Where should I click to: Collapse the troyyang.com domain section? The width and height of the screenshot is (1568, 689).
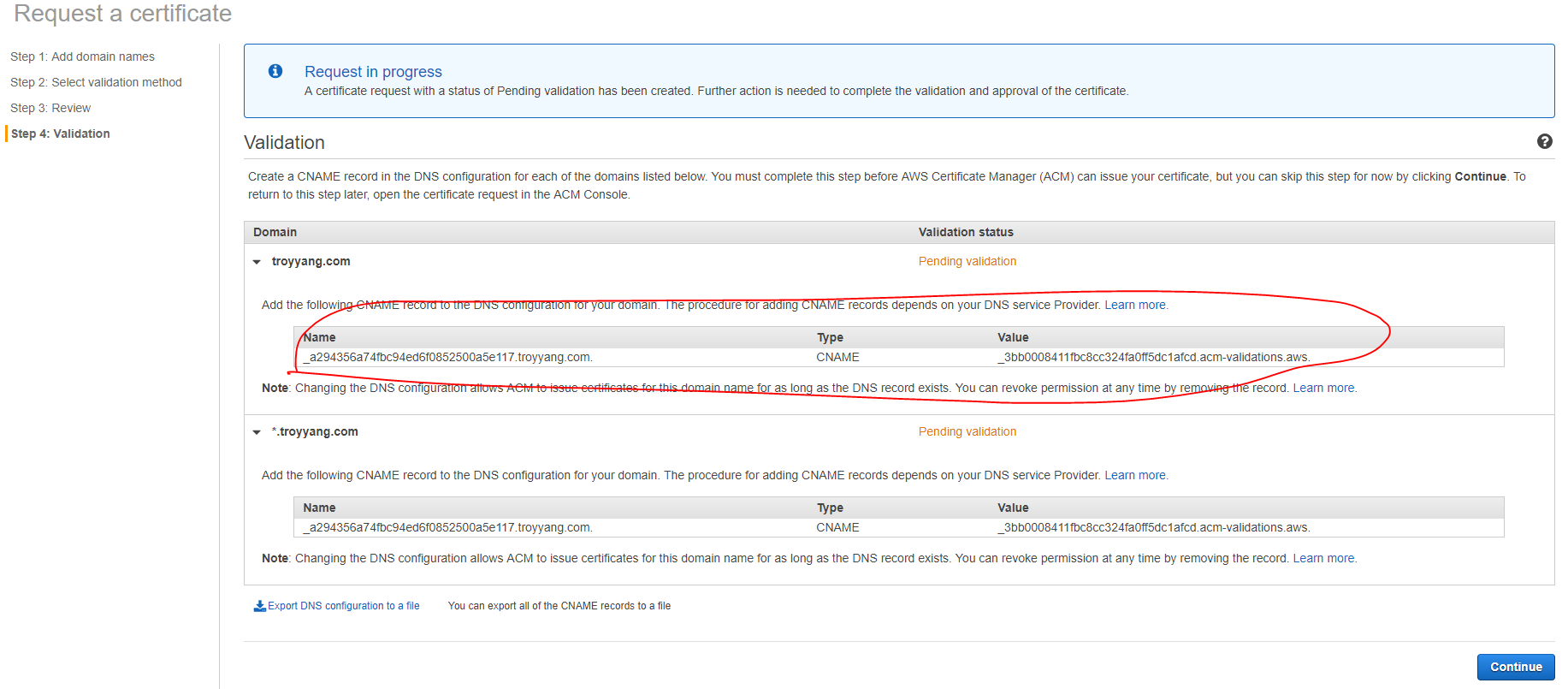coord(257,262)
